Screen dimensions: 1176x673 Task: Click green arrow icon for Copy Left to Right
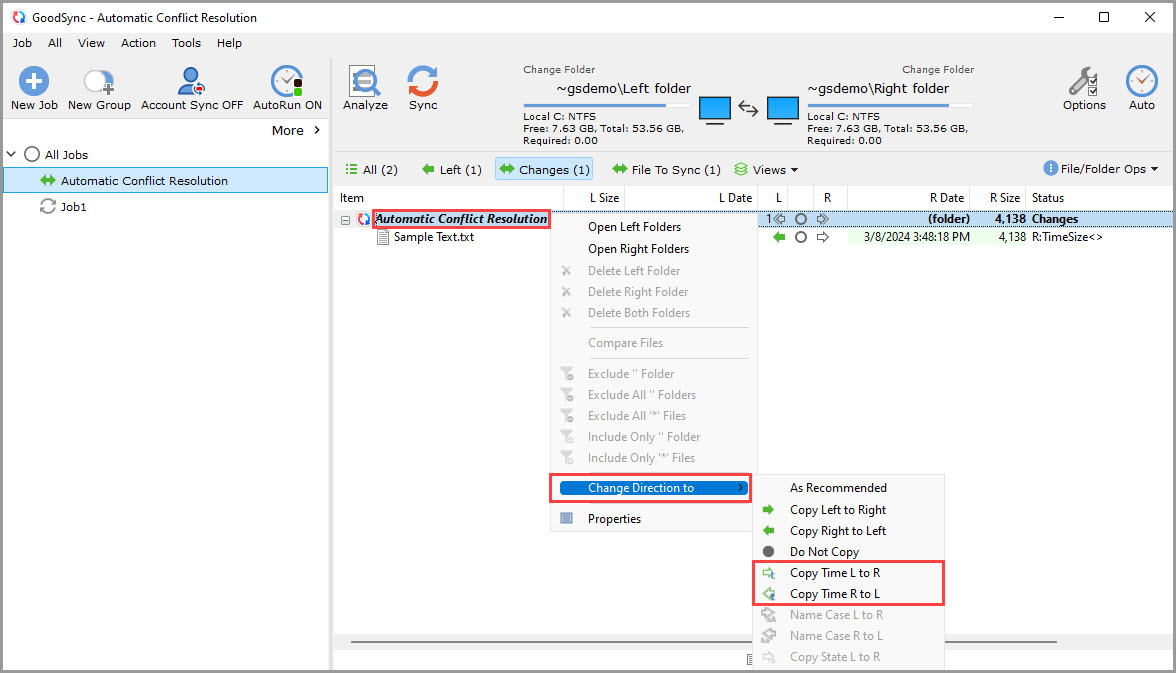(768, 509)
